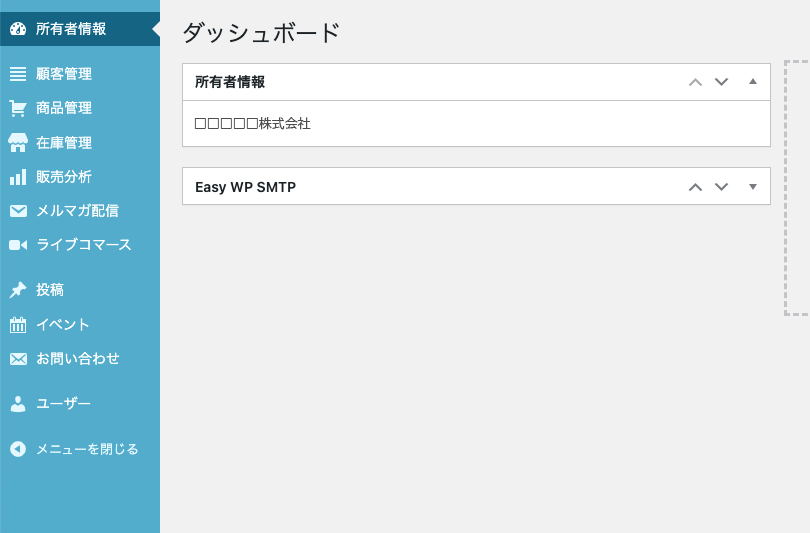810x533 pixels.
Task: Click the pushpin icon beside 投稿
Action: tap(18, 290)
